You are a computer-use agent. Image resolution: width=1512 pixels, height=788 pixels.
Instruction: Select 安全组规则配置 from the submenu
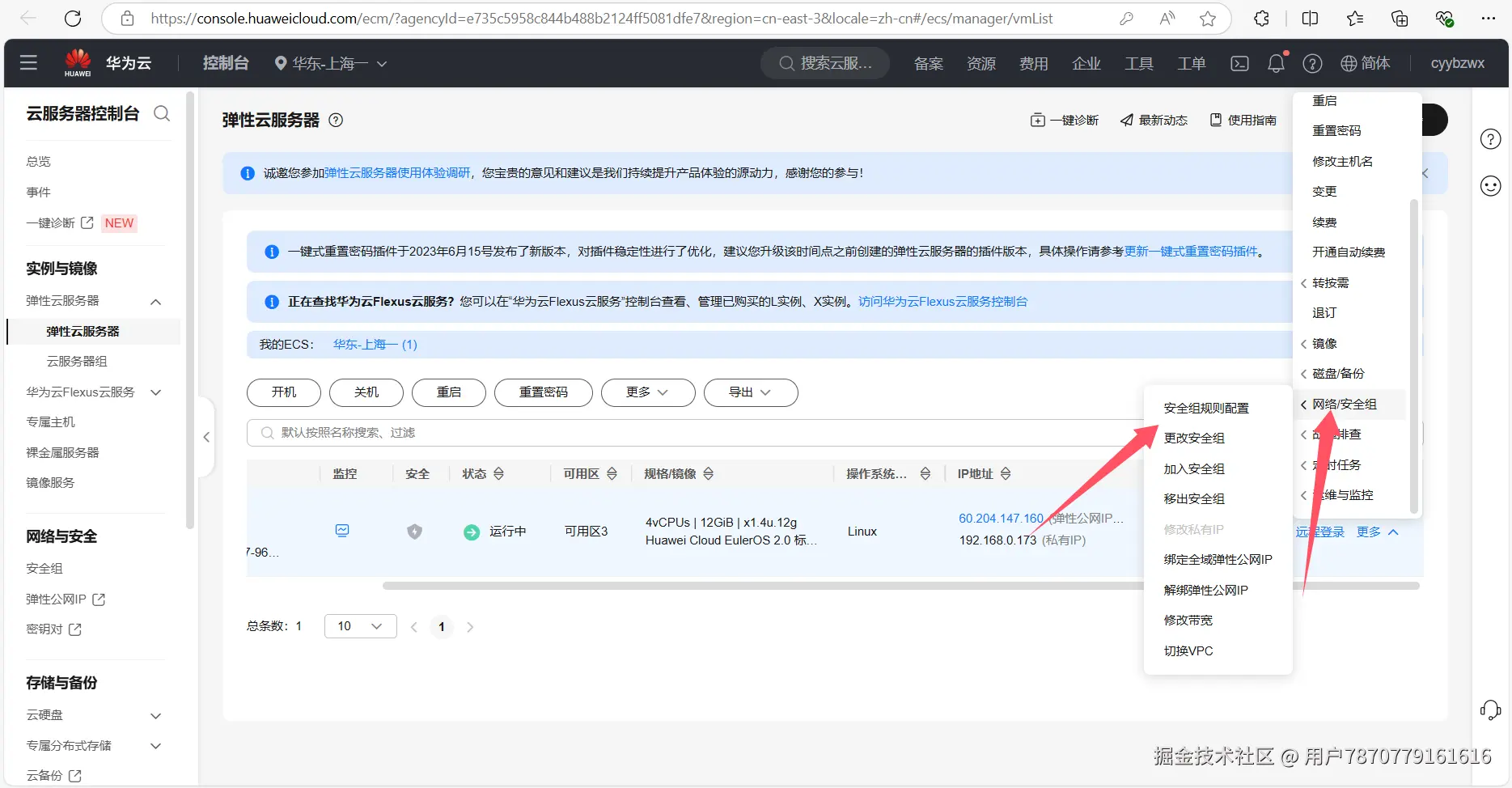coord(1206,409)
